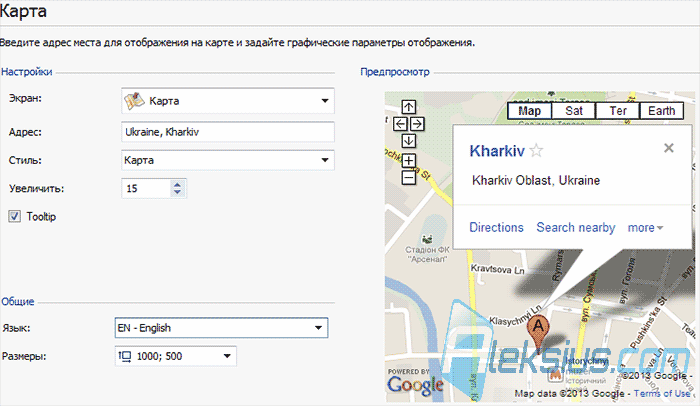700x406 pixels.
Task: Click the size icon in Размеры field
Action: pos(125,356)
